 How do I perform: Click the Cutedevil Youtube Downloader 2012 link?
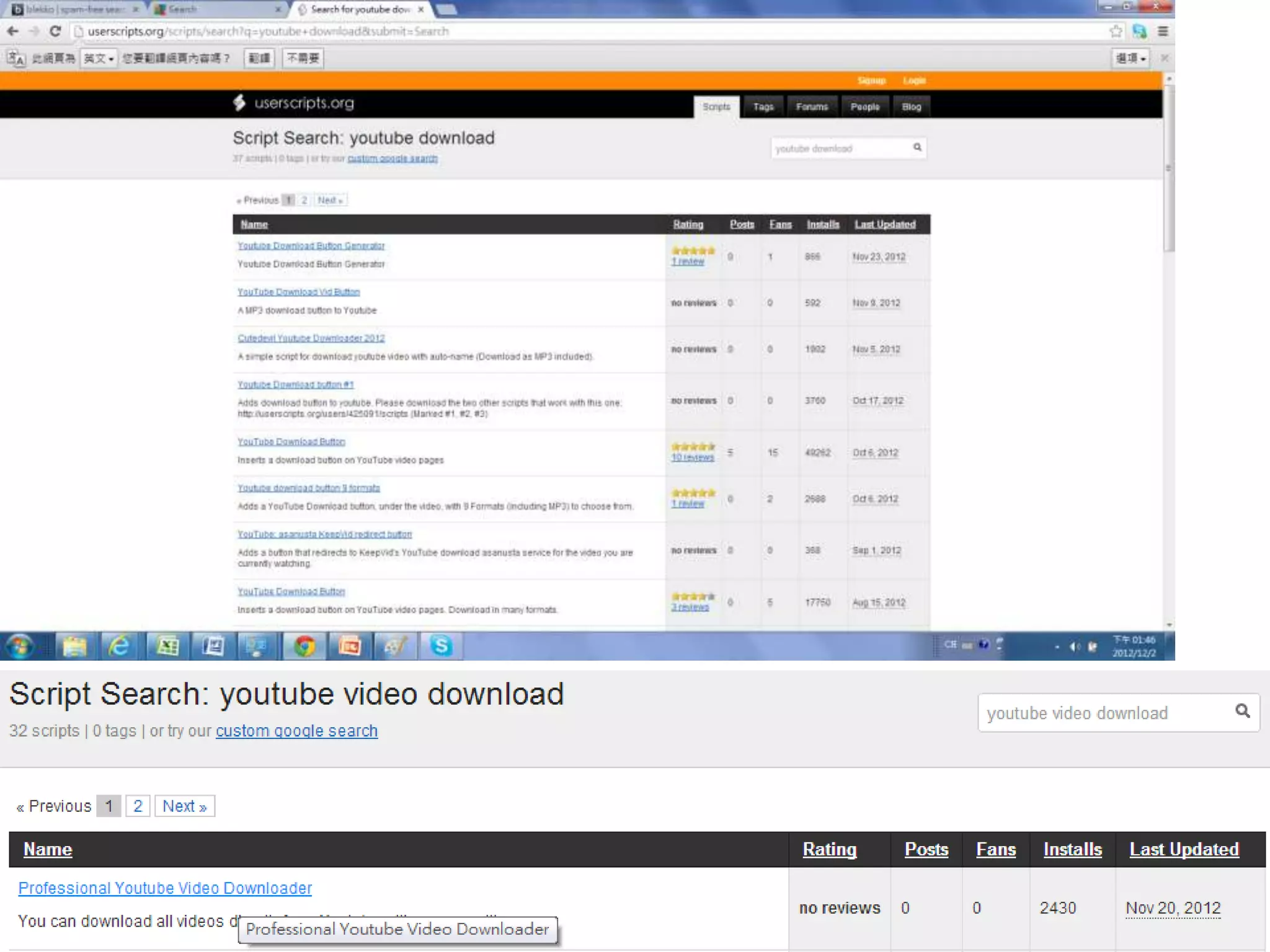(x=311, y=338)
